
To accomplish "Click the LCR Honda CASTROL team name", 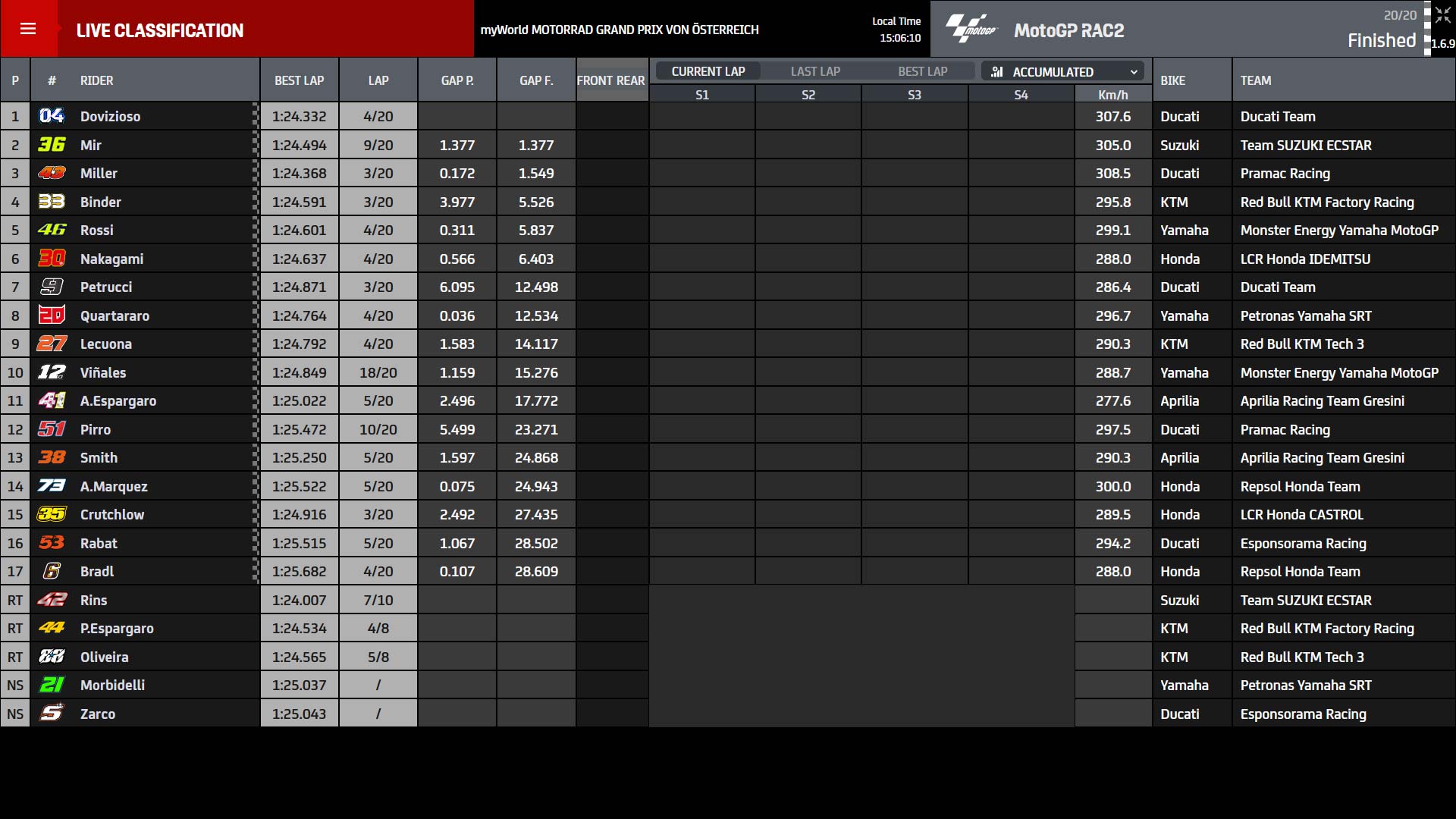I will (1301, 514).
